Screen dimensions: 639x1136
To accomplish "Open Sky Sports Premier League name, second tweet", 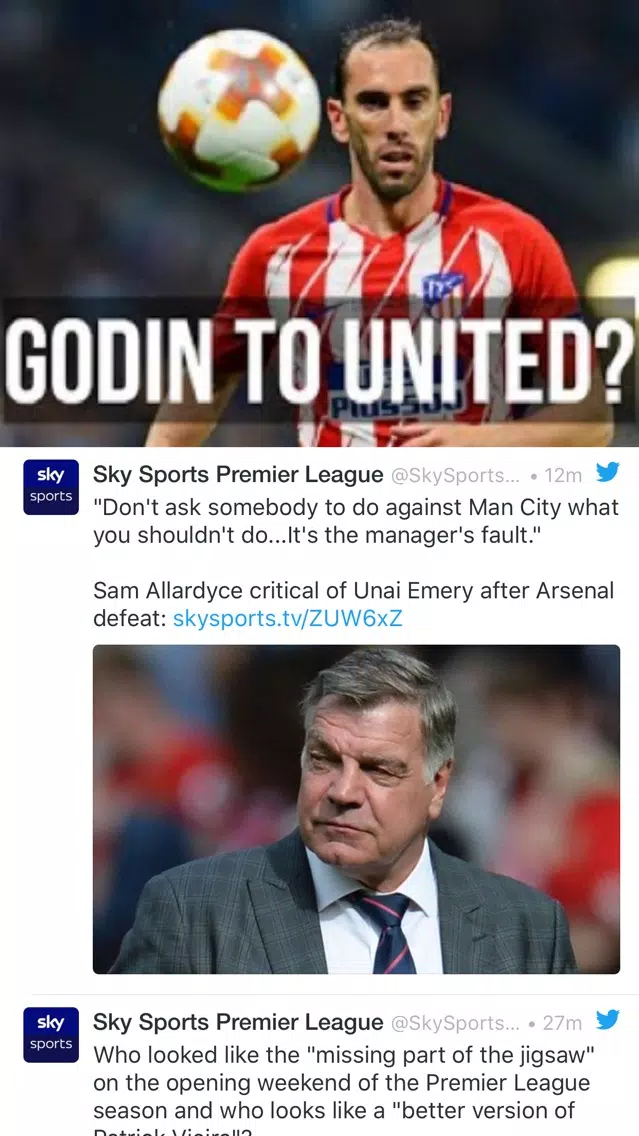I will 238,1022.
